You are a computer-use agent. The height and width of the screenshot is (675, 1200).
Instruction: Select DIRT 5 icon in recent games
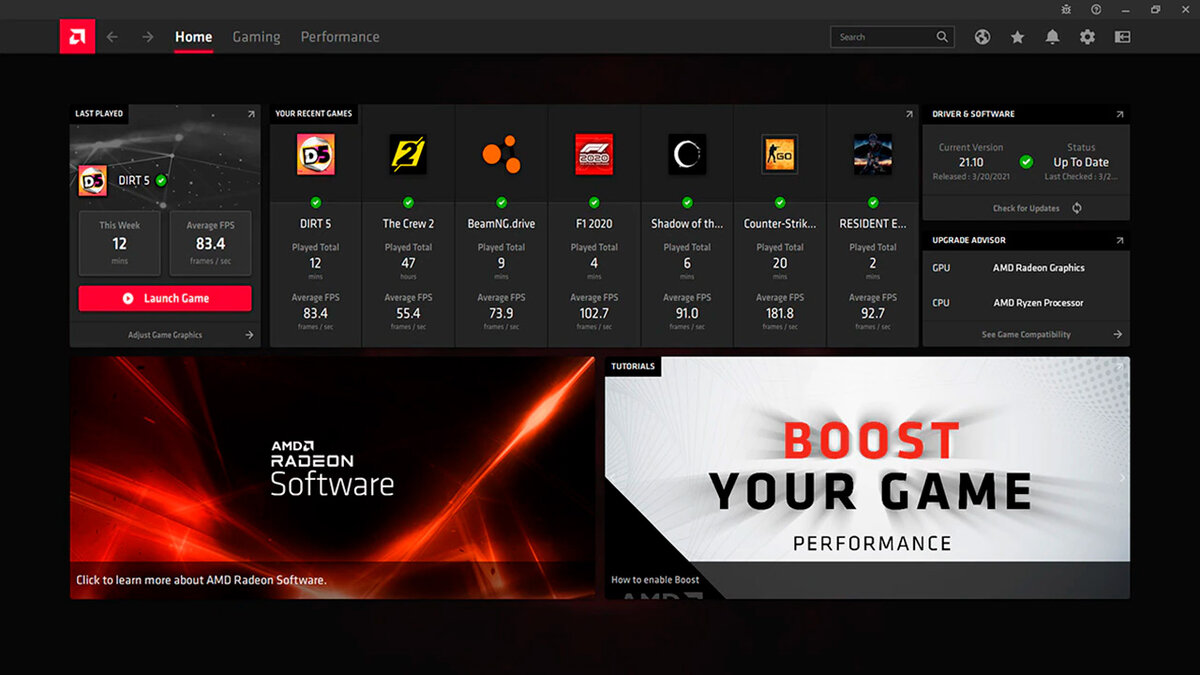click(316, 154)
